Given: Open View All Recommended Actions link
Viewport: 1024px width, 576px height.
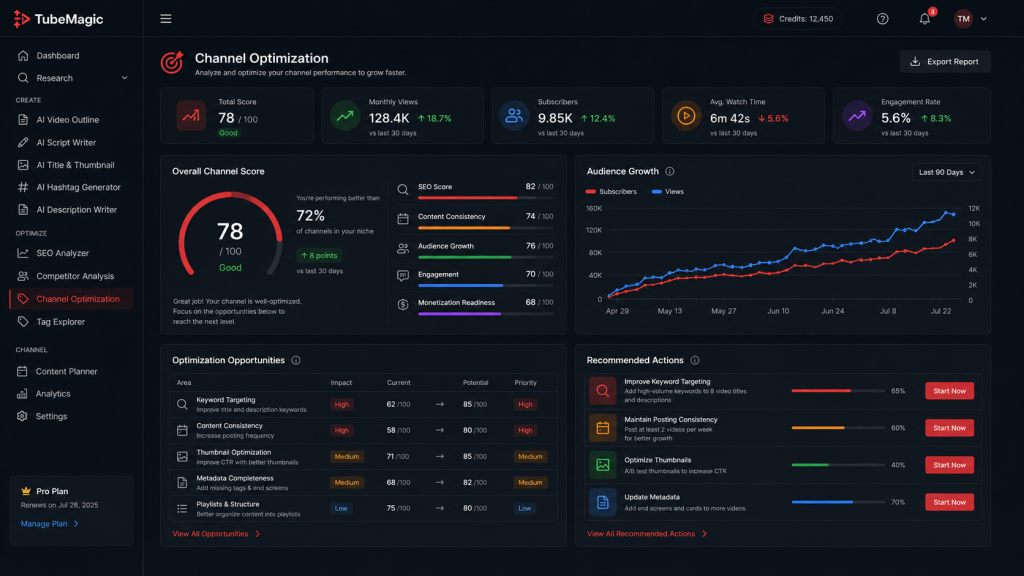Looking at the screenshot, I should [x=647, y=534].
